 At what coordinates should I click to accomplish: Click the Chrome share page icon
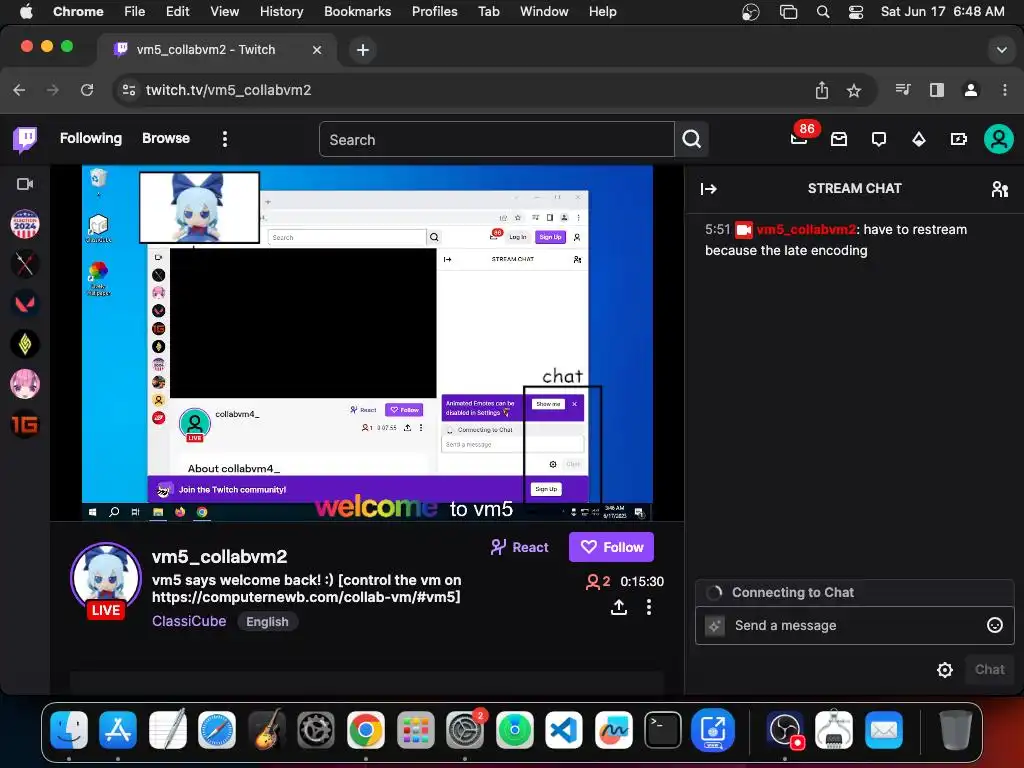[822, 90]
